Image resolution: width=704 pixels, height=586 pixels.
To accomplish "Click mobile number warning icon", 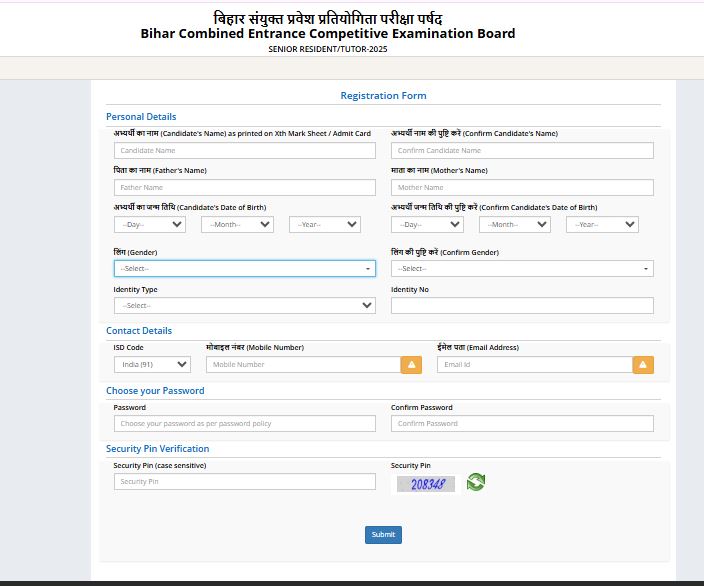I will click(411, 365).
